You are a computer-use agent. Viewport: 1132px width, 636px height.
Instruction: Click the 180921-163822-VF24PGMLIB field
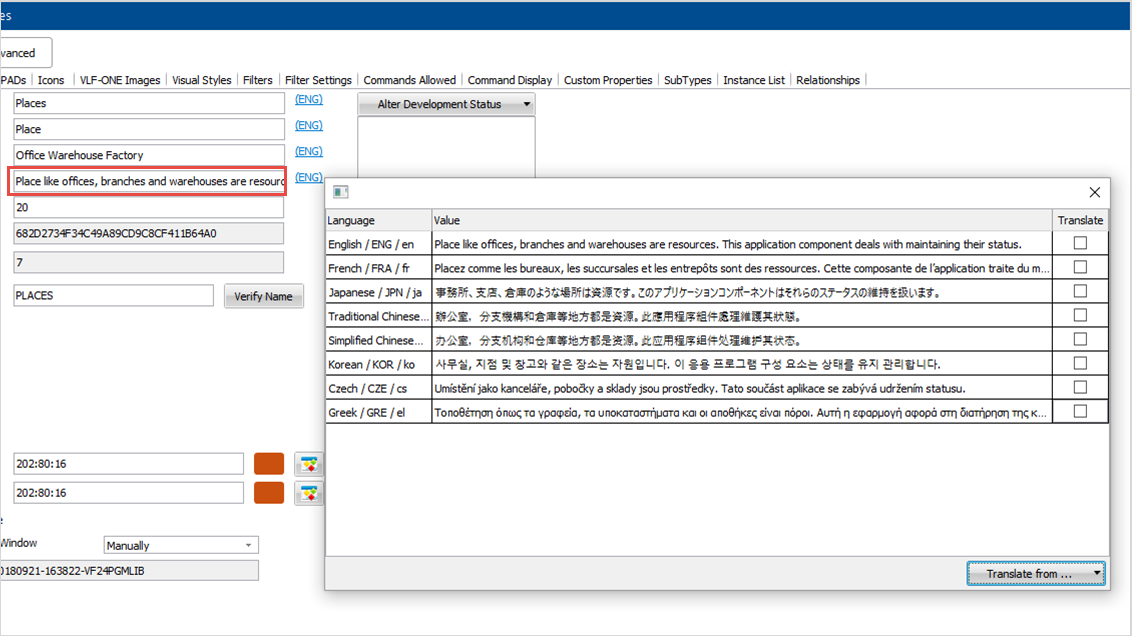[129, 571]
